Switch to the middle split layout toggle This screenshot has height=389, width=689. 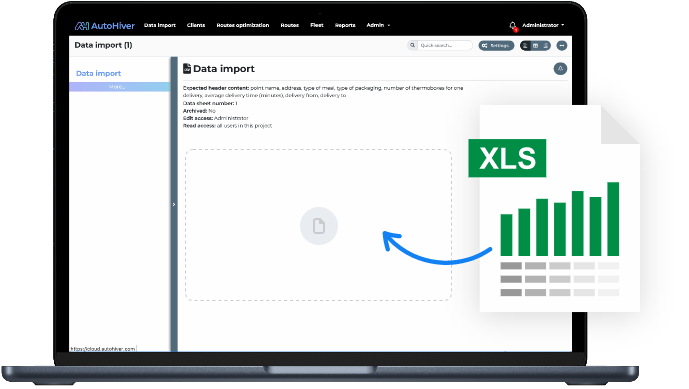click(x=535, y=46)
